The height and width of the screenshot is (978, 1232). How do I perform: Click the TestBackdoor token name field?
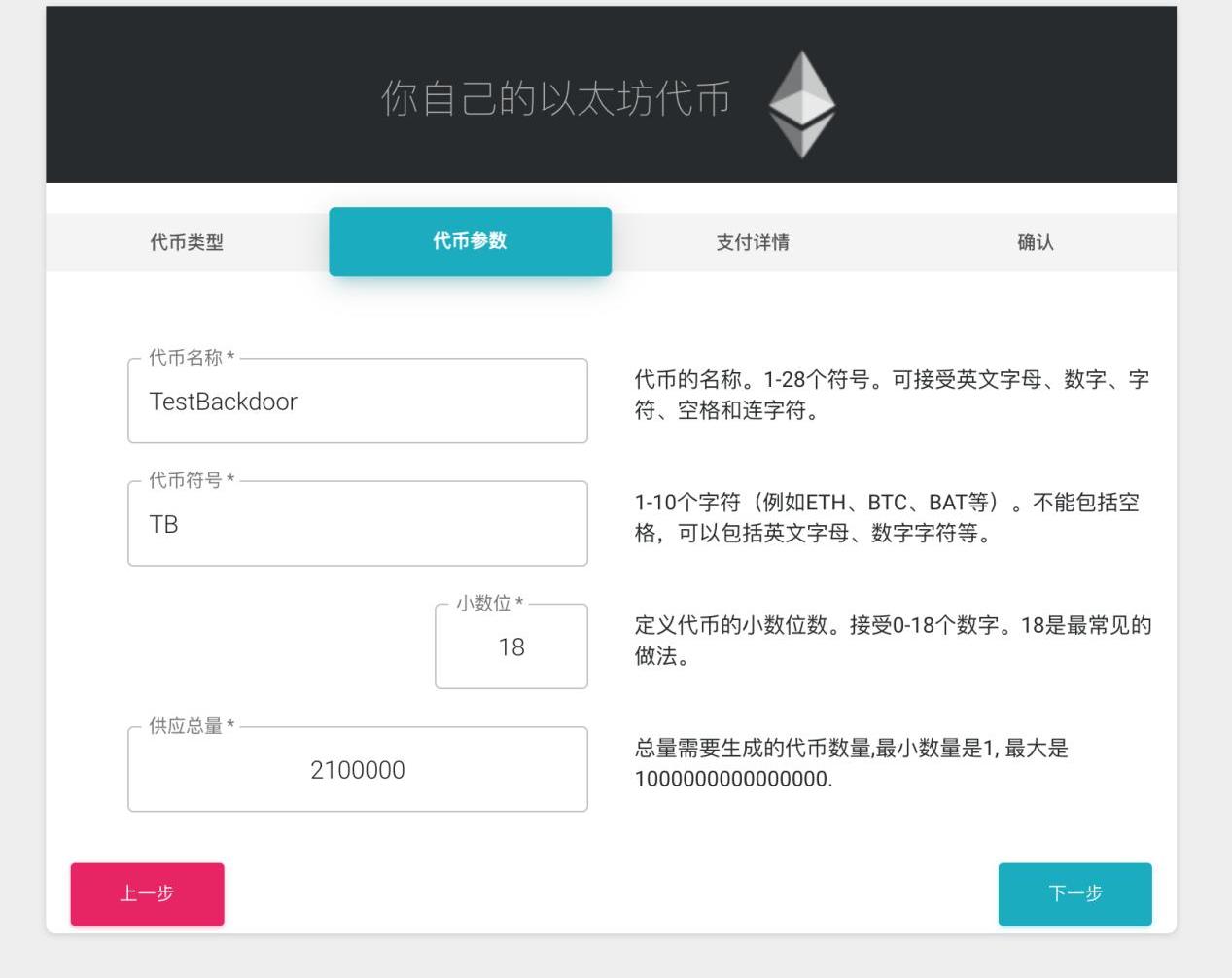coord(357,402)
